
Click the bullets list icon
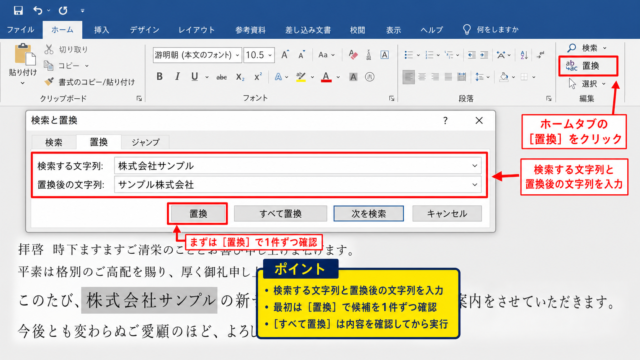pyautogui.click(x=408, y=55)
